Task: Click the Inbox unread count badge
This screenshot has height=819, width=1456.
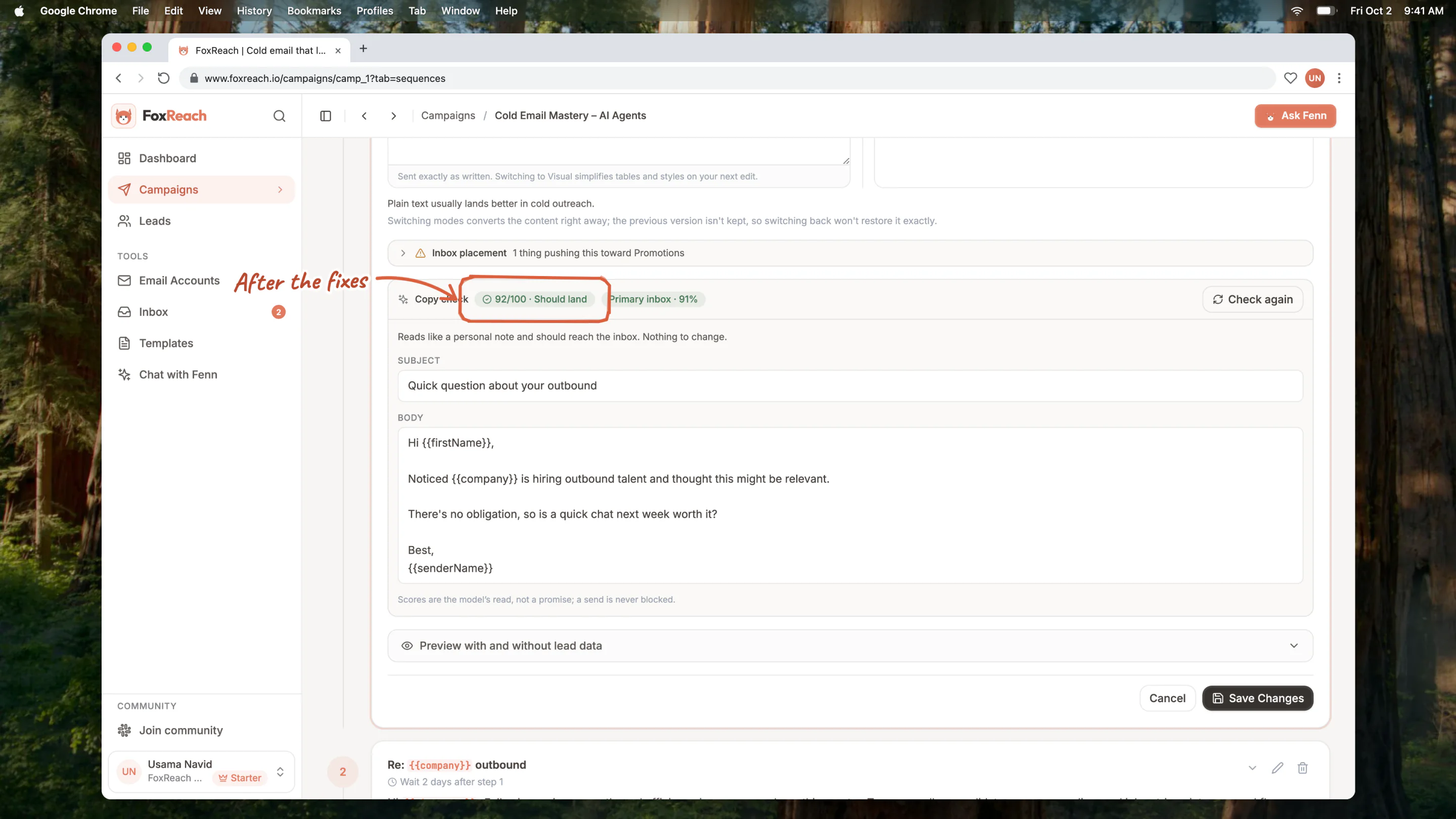Action: click(279, 312)
